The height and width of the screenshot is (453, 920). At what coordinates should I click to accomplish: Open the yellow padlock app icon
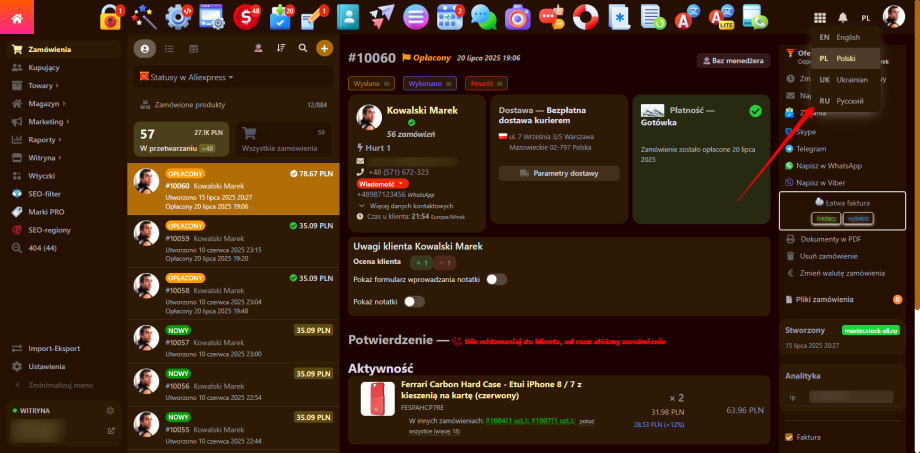point(110,17)
